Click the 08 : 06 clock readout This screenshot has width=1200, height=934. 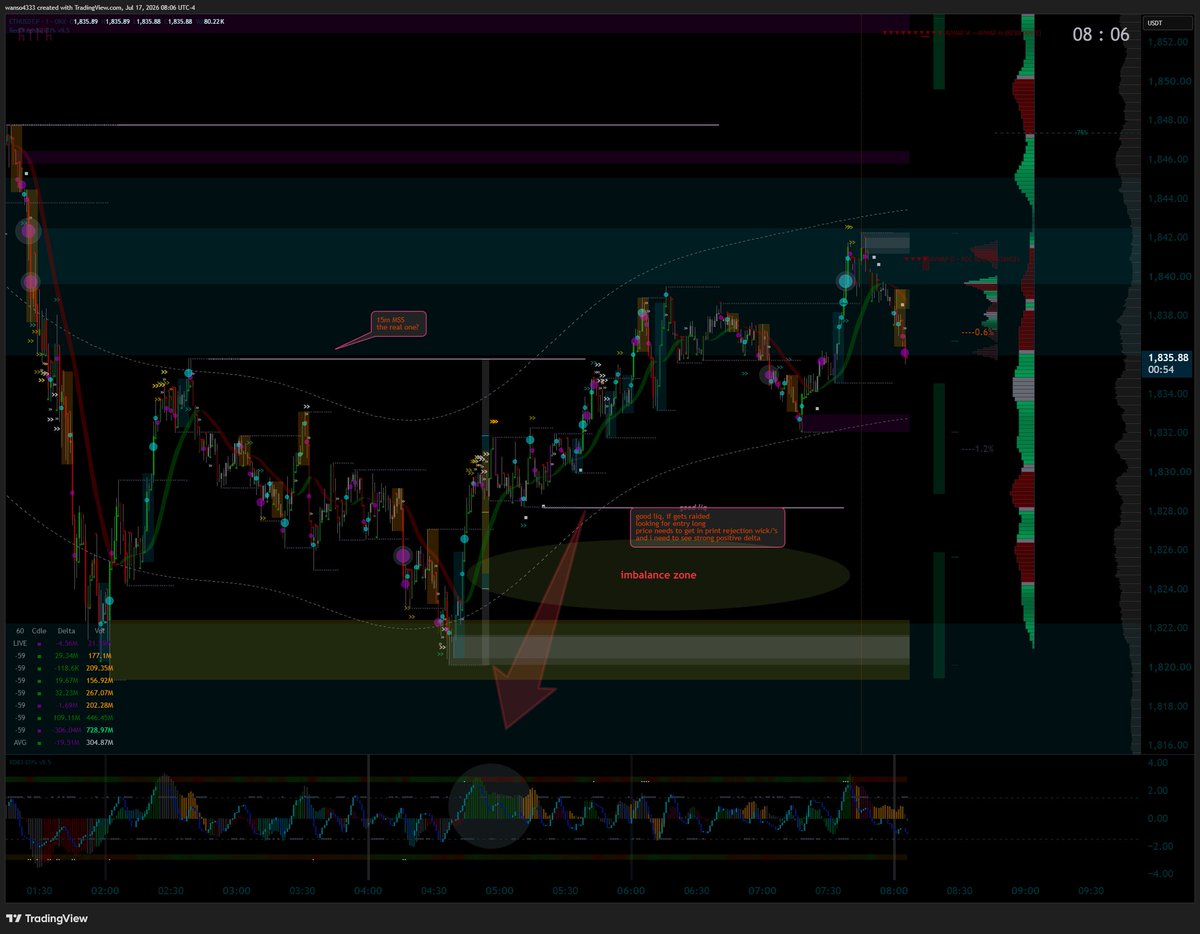(x=1101, y=34)
